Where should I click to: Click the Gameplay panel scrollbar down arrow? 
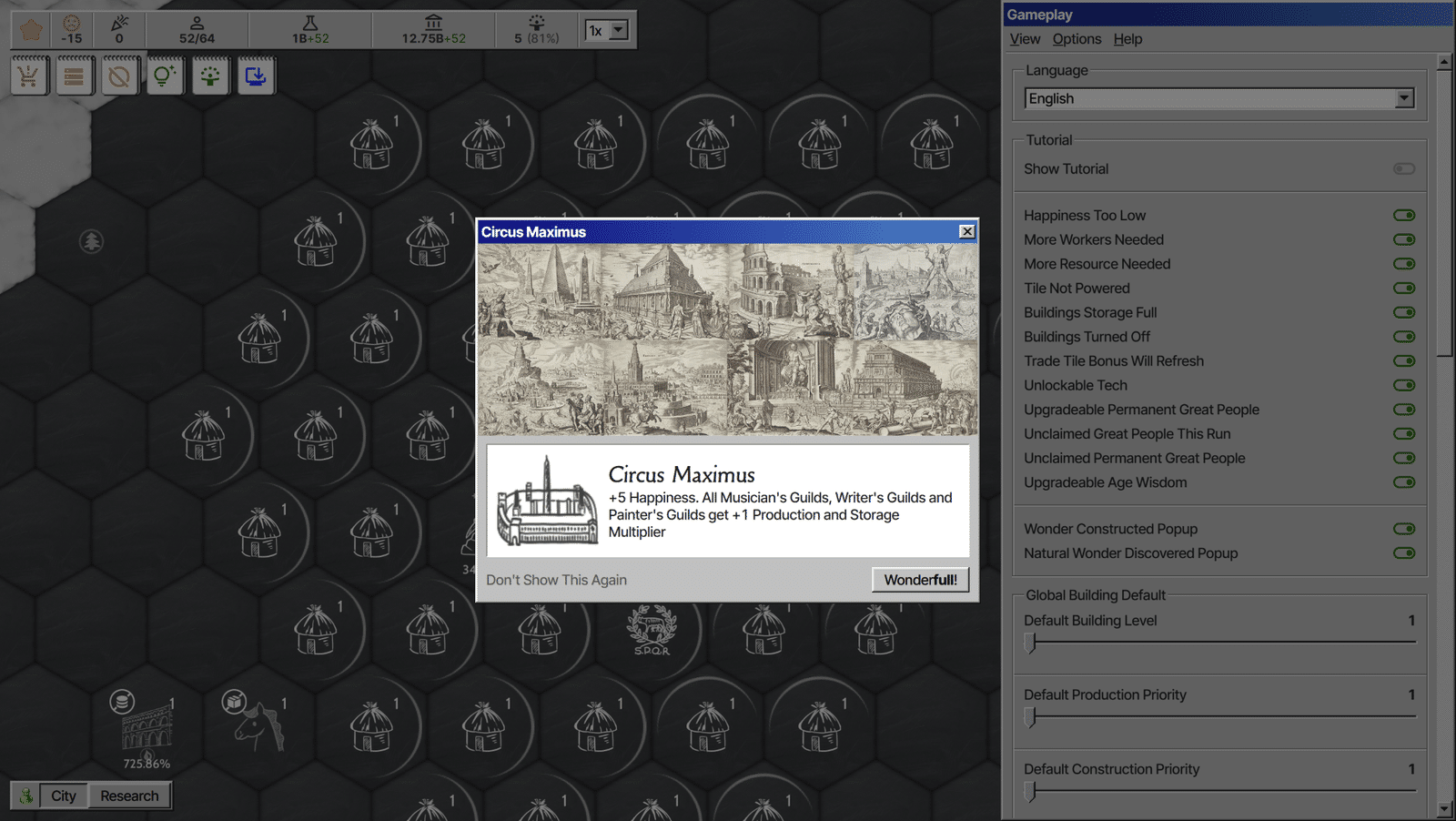point(1444,808)
